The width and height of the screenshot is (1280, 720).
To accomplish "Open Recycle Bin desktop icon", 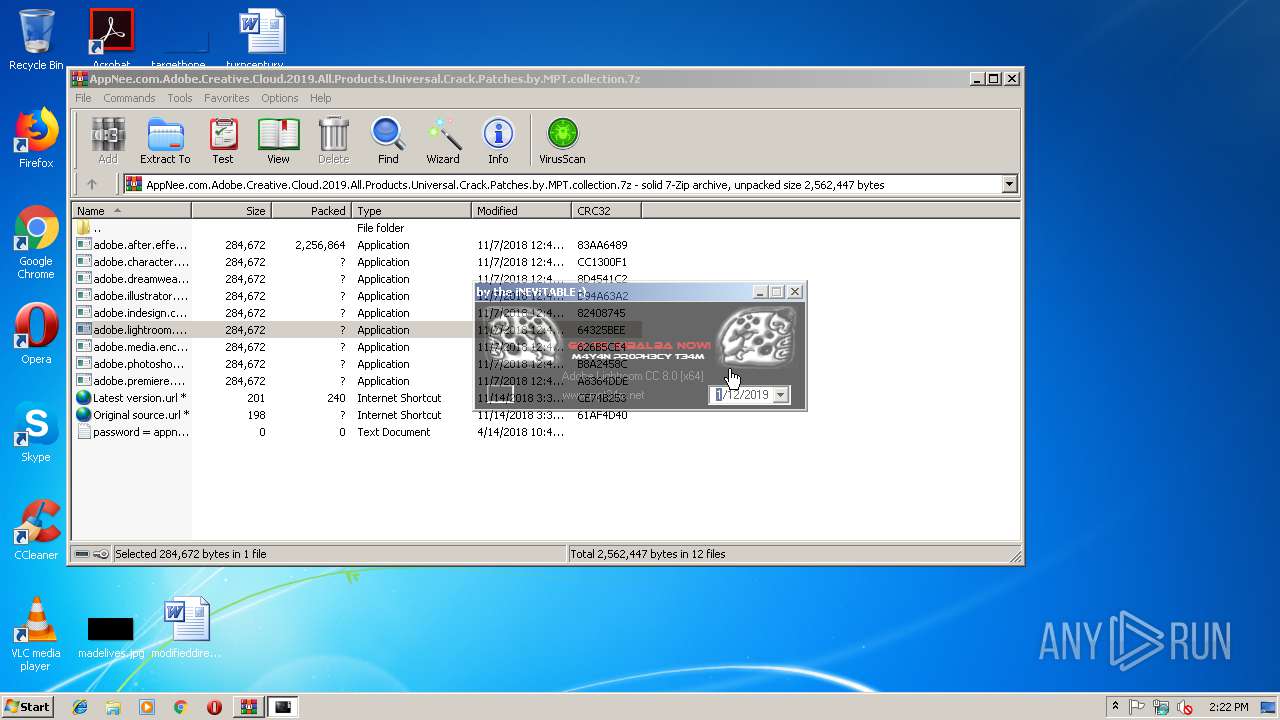I will [36, 40].
